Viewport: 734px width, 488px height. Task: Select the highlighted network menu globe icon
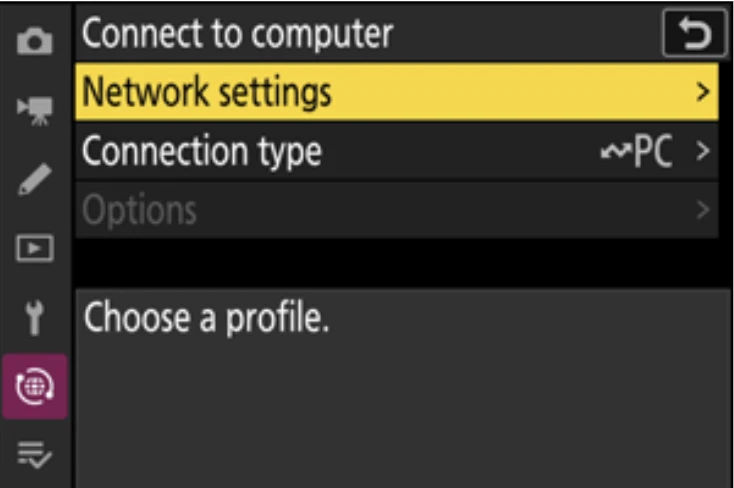pos(35,386)
